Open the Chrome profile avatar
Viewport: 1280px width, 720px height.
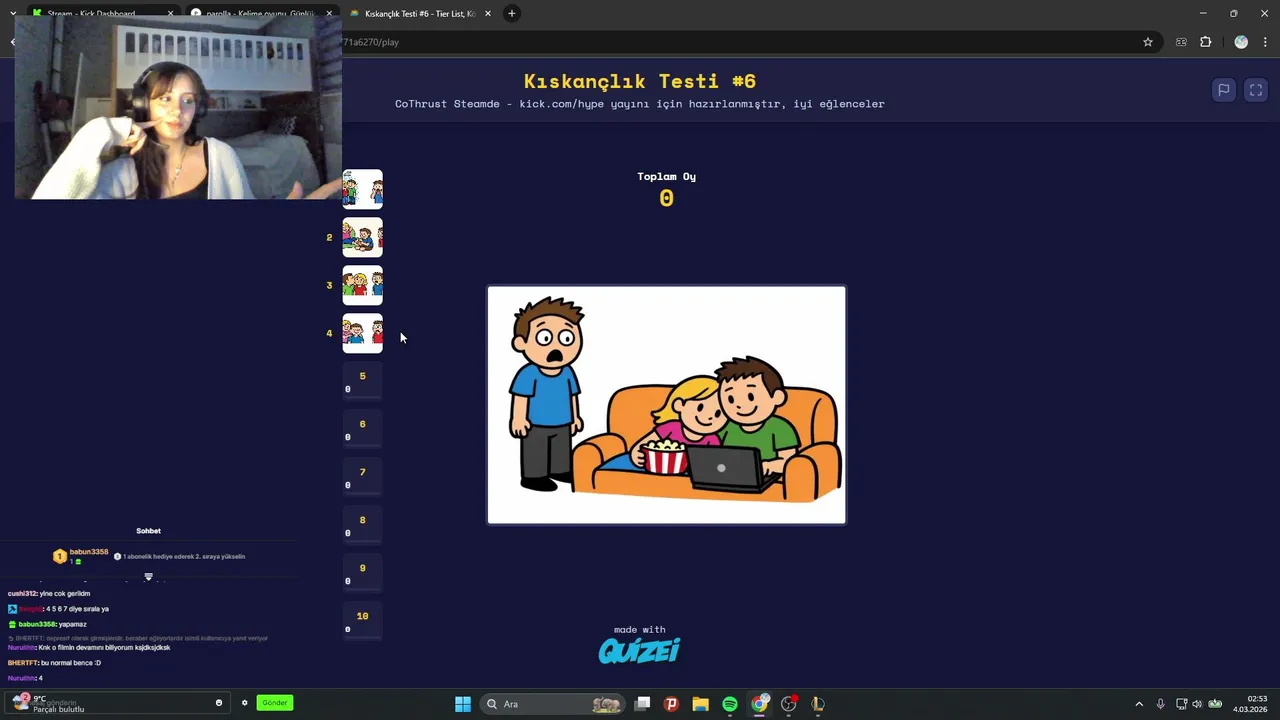(1241, 42)
